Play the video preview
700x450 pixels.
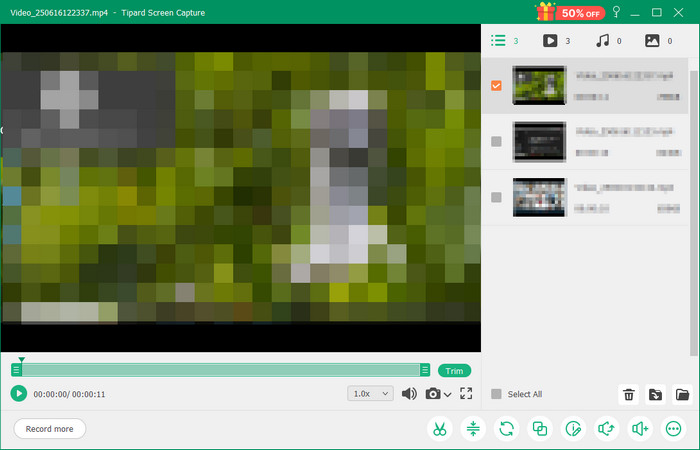pyautogui.click(x=19, y=393)
